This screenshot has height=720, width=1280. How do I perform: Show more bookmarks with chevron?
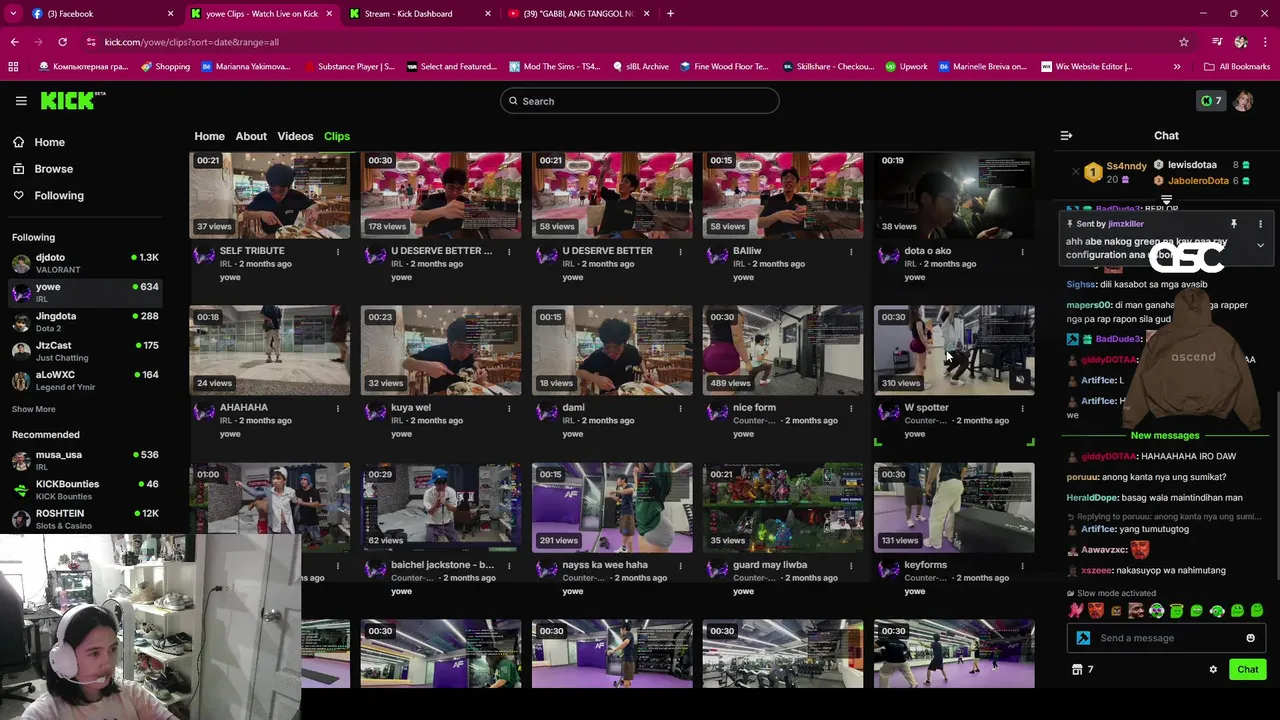coord(1177,67)
